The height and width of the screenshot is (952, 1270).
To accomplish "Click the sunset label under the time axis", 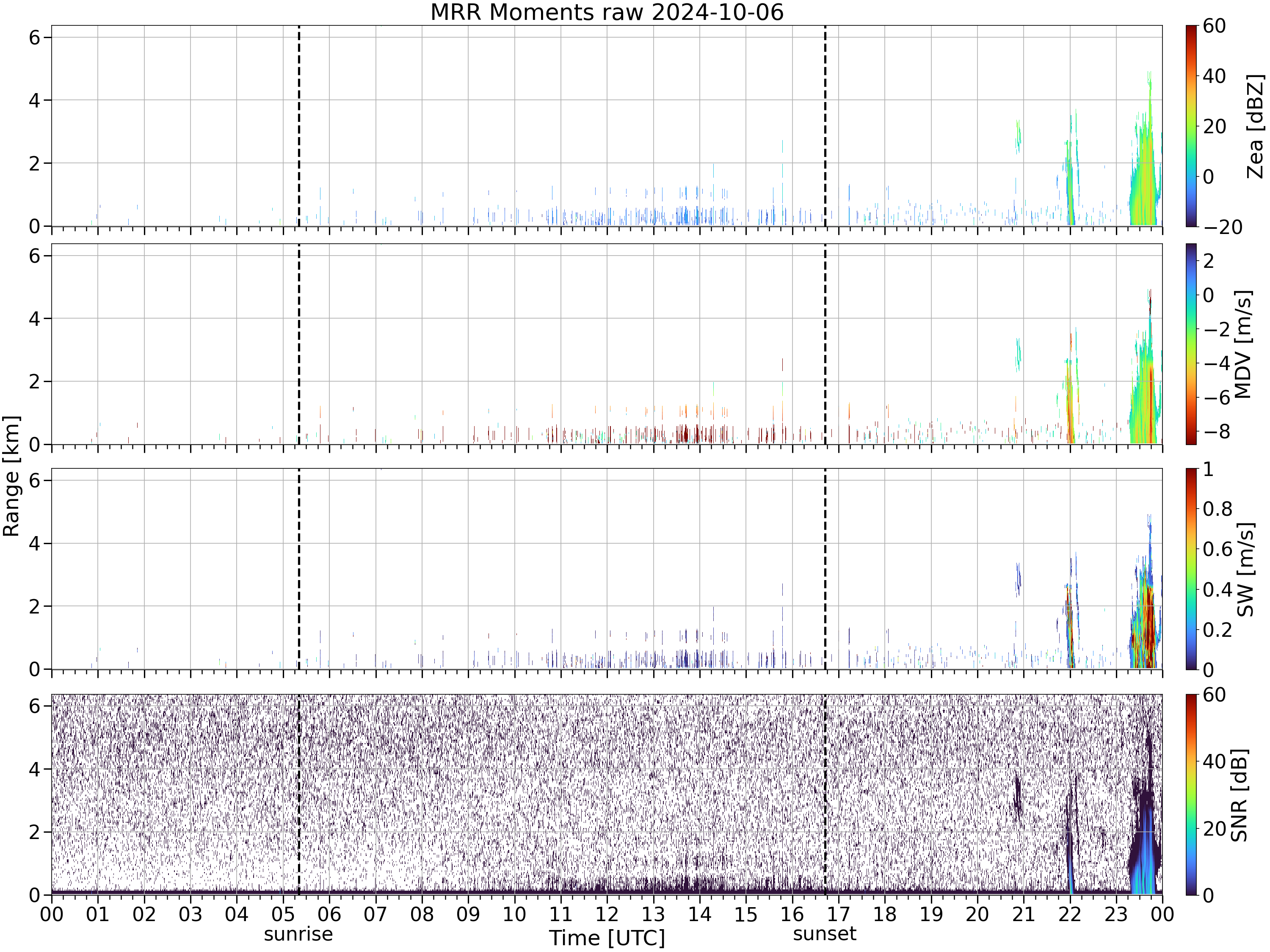I will 825,934.
